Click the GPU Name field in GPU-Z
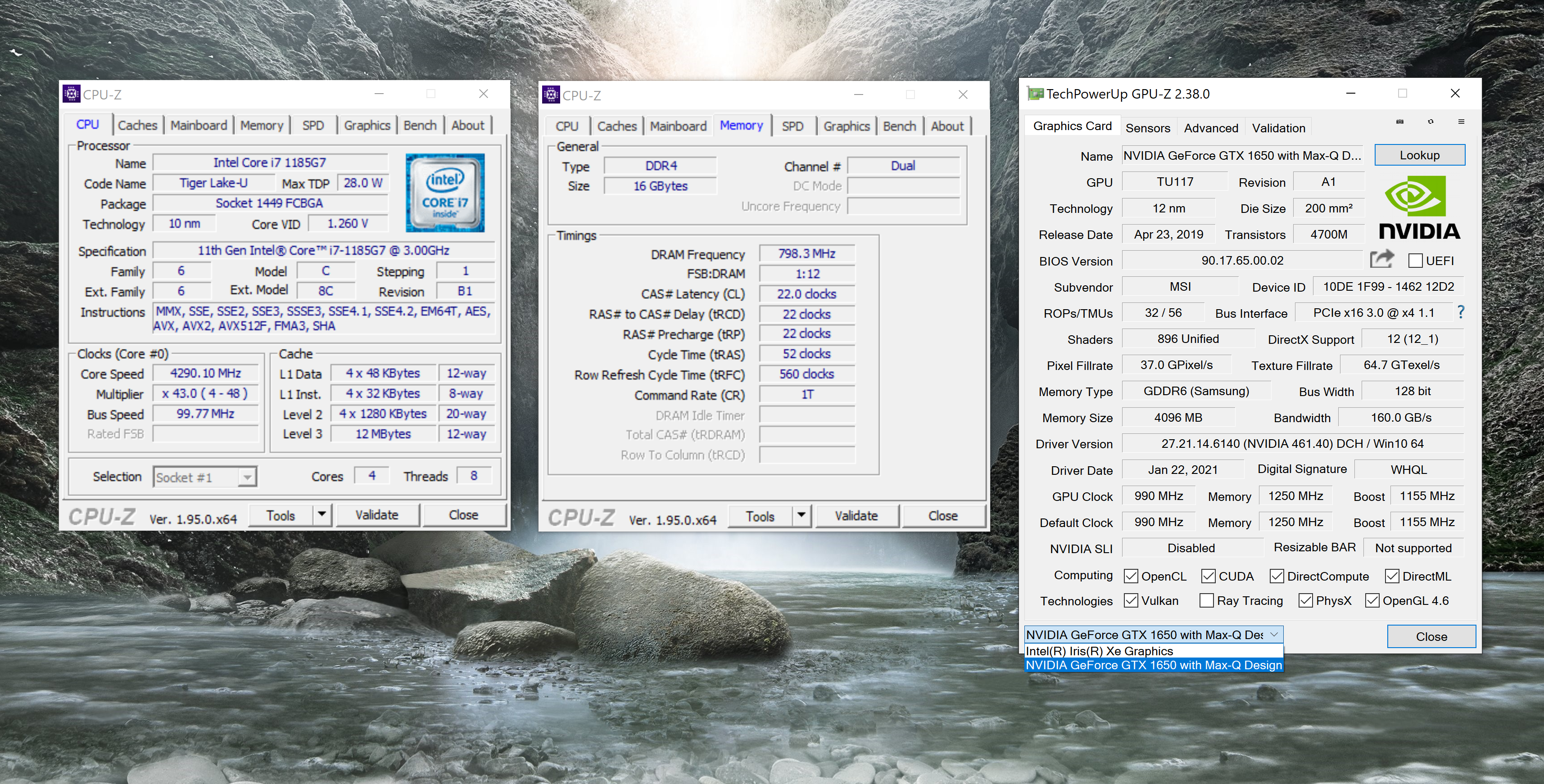The width and height of the screenshot is (1544, 784). [x=1242, y=156]
